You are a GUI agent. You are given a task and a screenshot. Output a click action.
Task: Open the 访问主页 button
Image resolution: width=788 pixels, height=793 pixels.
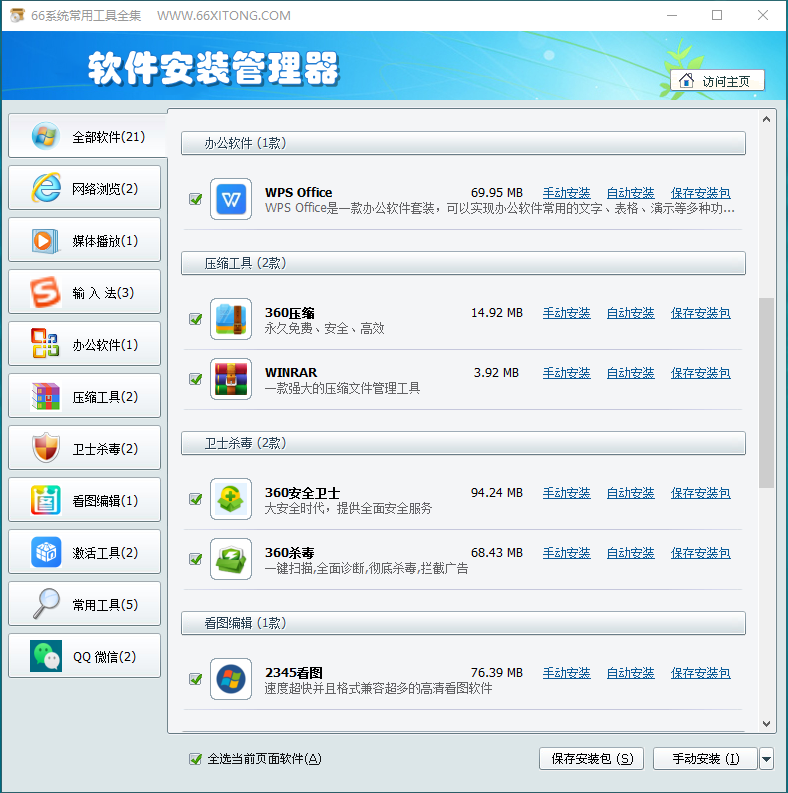[x=717, y=80]
